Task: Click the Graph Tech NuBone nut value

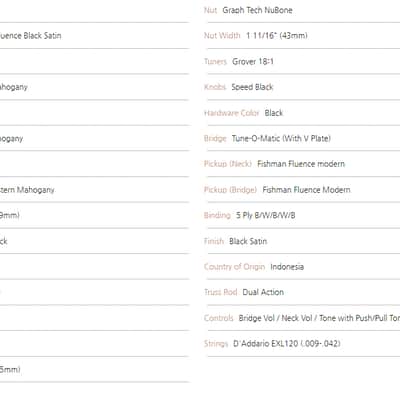Action: point(257,10)
